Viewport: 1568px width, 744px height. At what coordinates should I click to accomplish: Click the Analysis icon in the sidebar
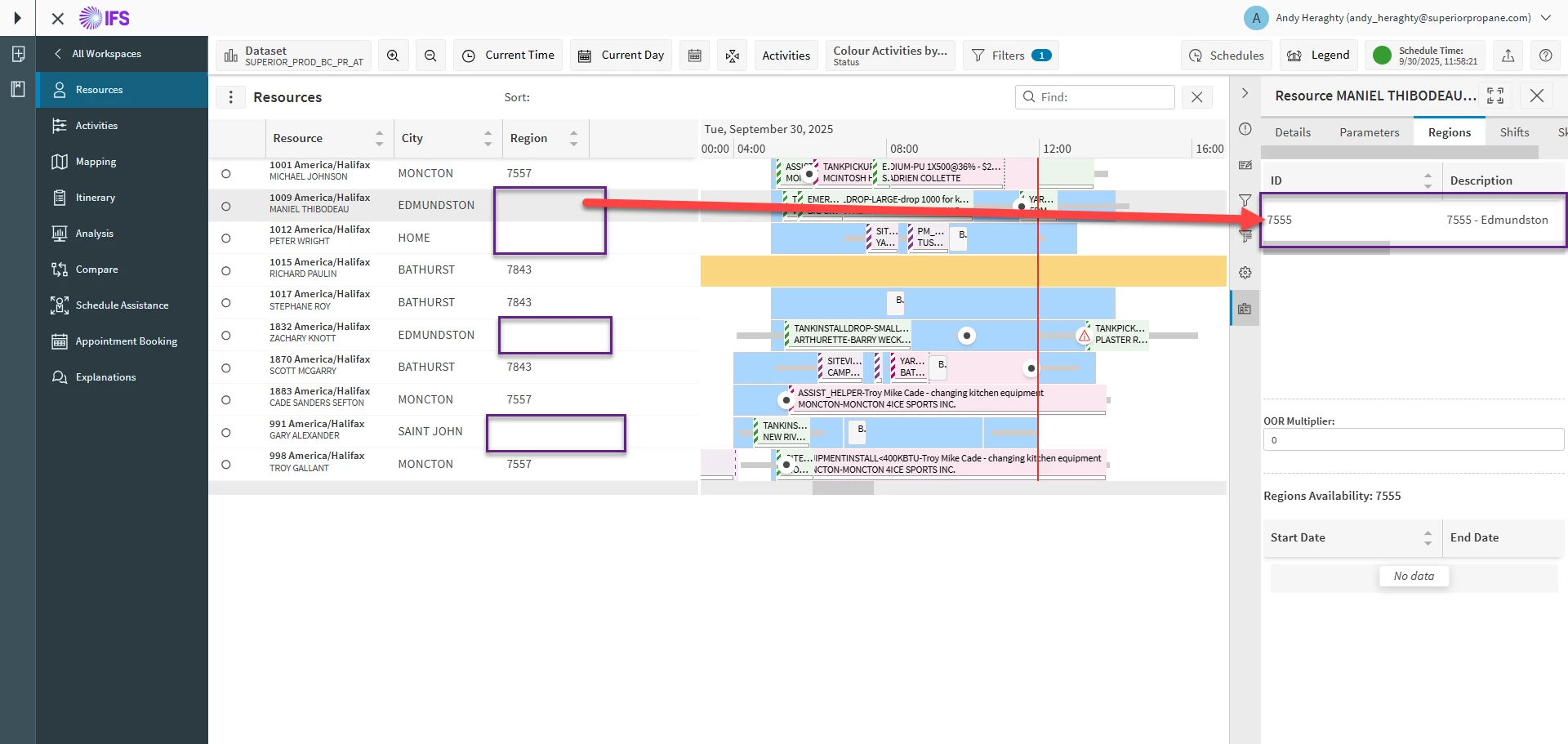[60, 234]
